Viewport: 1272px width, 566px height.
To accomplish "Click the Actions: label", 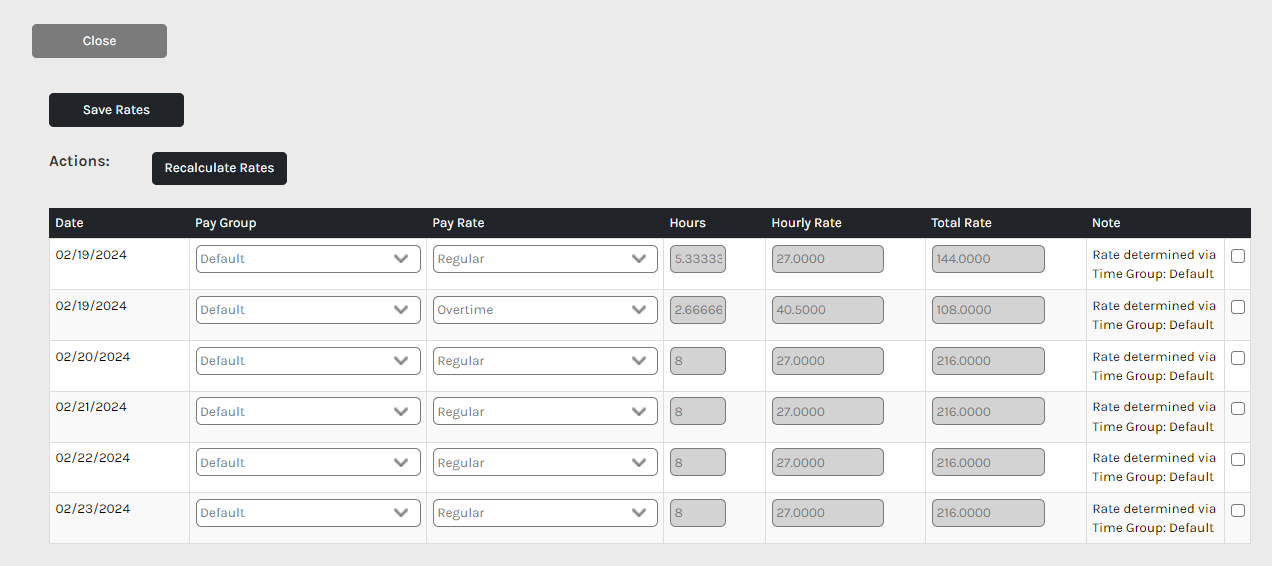I will [x=79, y=161].
